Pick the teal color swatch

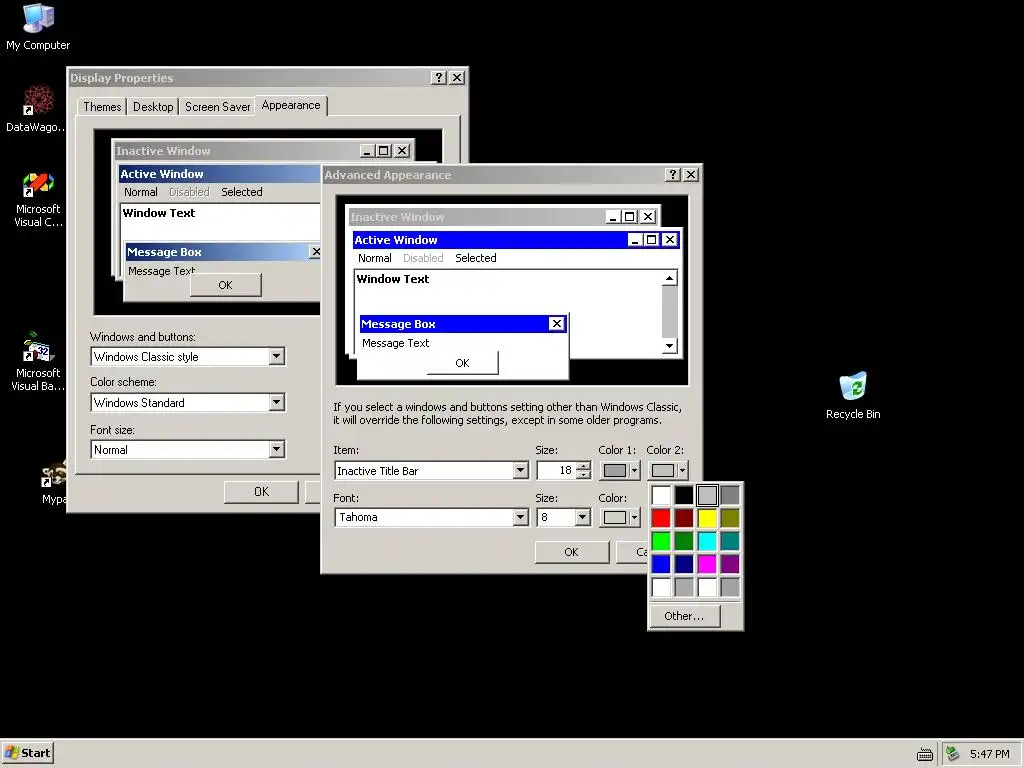(x=729, y=541)
